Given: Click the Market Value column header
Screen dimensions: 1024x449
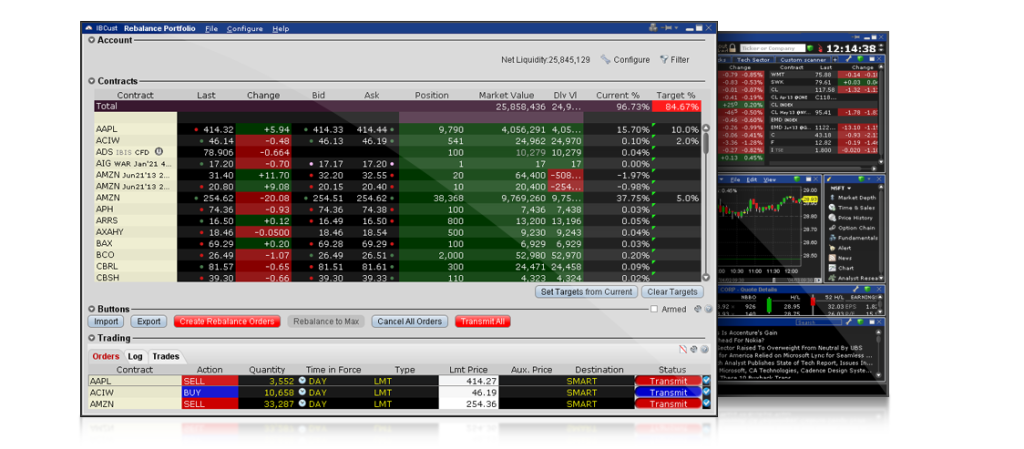Looking at the screenshot, I should [x=505, y=95].
